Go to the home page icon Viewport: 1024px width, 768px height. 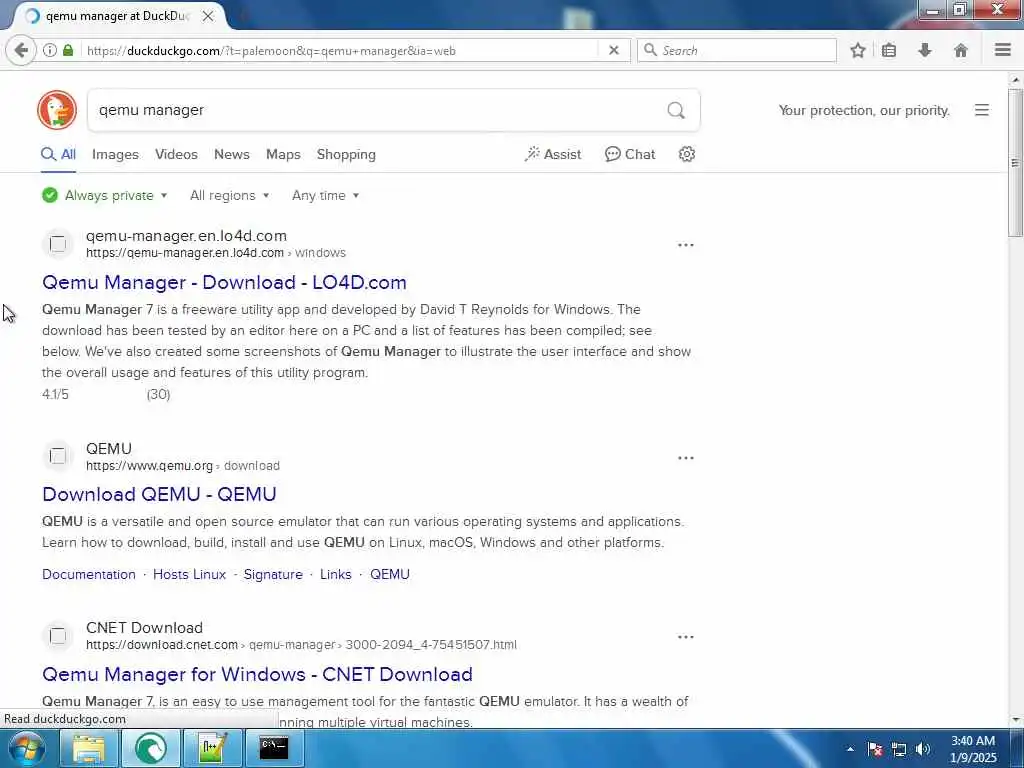[x=961, y=50]
